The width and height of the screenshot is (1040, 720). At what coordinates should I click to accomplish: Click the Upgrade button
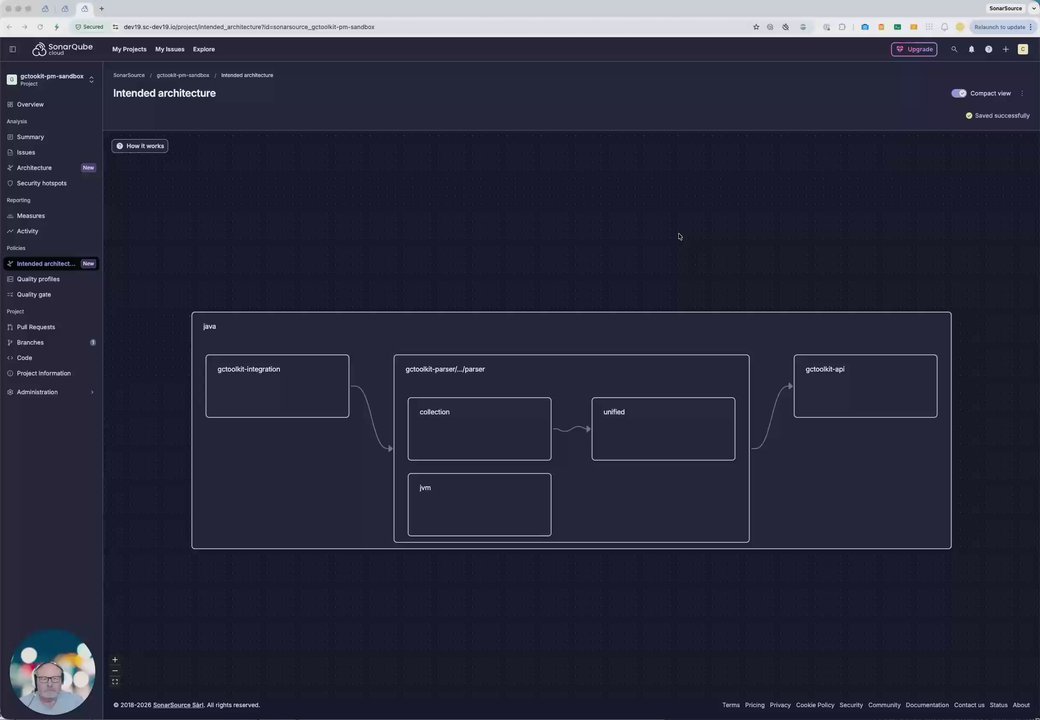[x=913, y=49]
